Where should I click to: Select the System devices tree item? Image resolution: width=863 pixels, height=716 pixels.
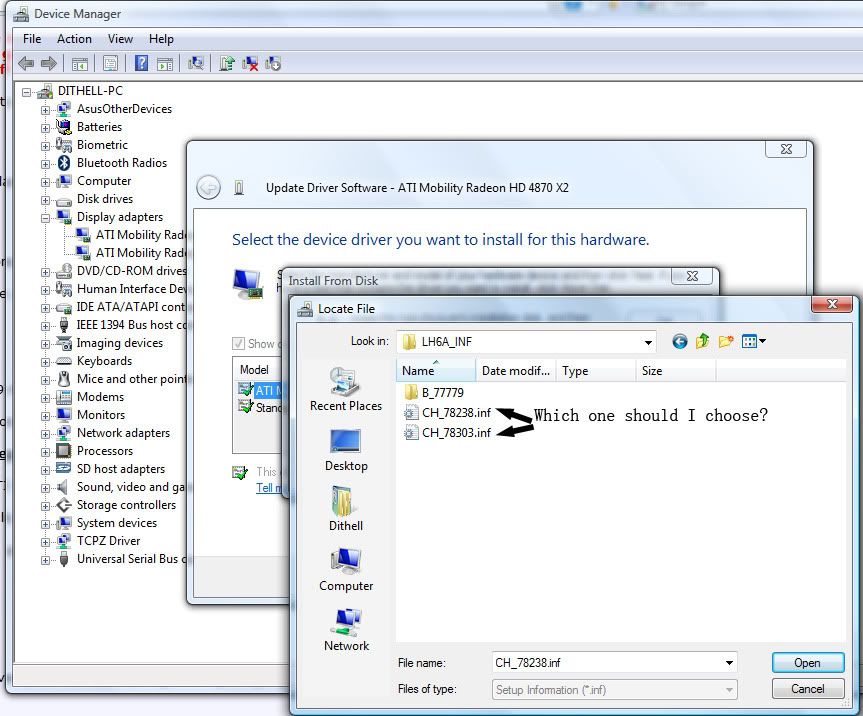click(117, 523)
